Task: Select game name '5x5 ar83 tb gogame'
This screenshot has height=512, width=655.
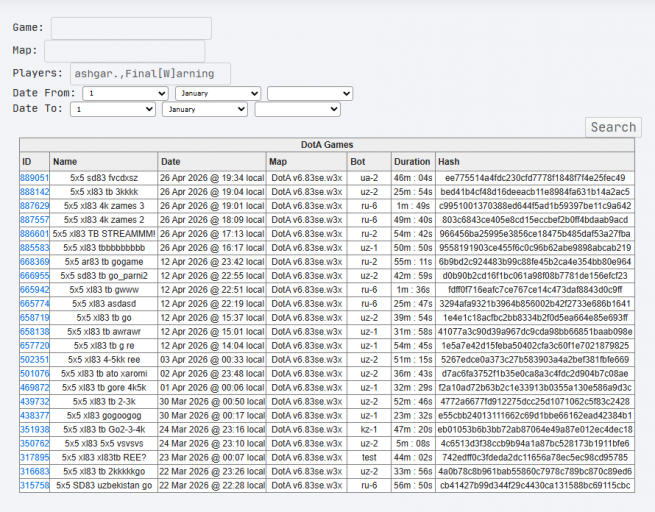Action: 104,262
